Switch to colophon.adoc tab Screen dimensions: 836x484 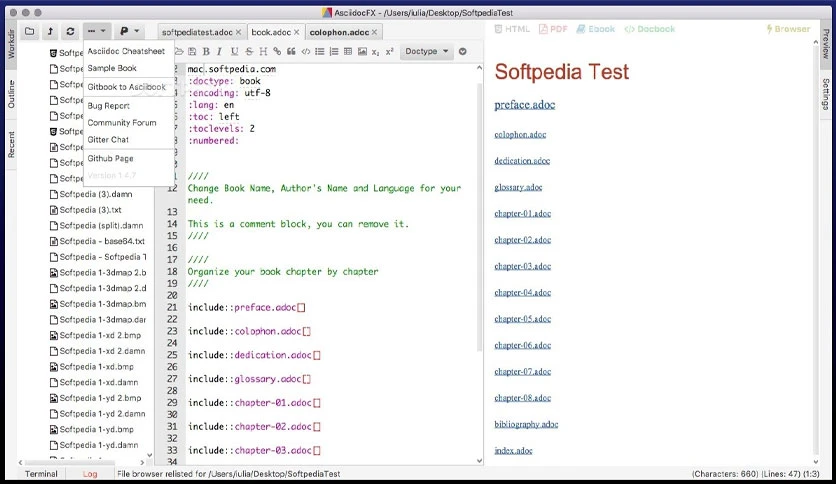coord(339,33)
